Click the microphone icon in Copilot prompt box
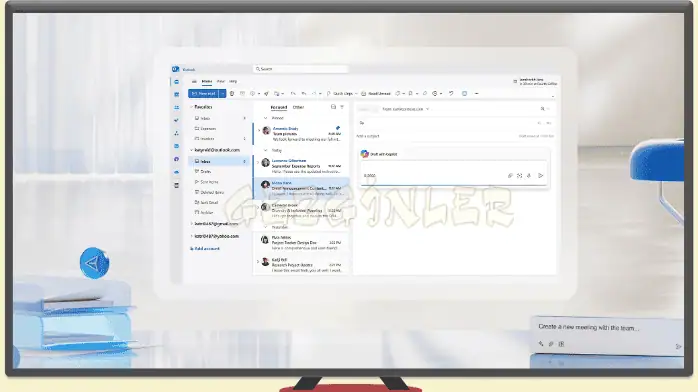Image resolution: width=698 pixels, height=392 pixels. [x=529, y=176]
